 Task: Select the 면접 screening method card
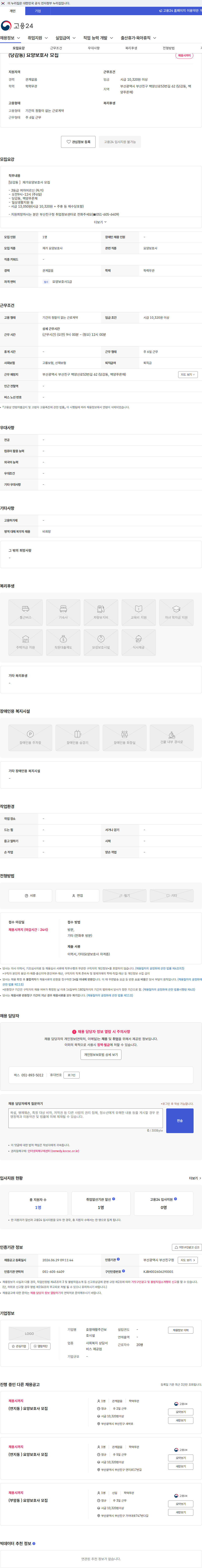(77, 895)
